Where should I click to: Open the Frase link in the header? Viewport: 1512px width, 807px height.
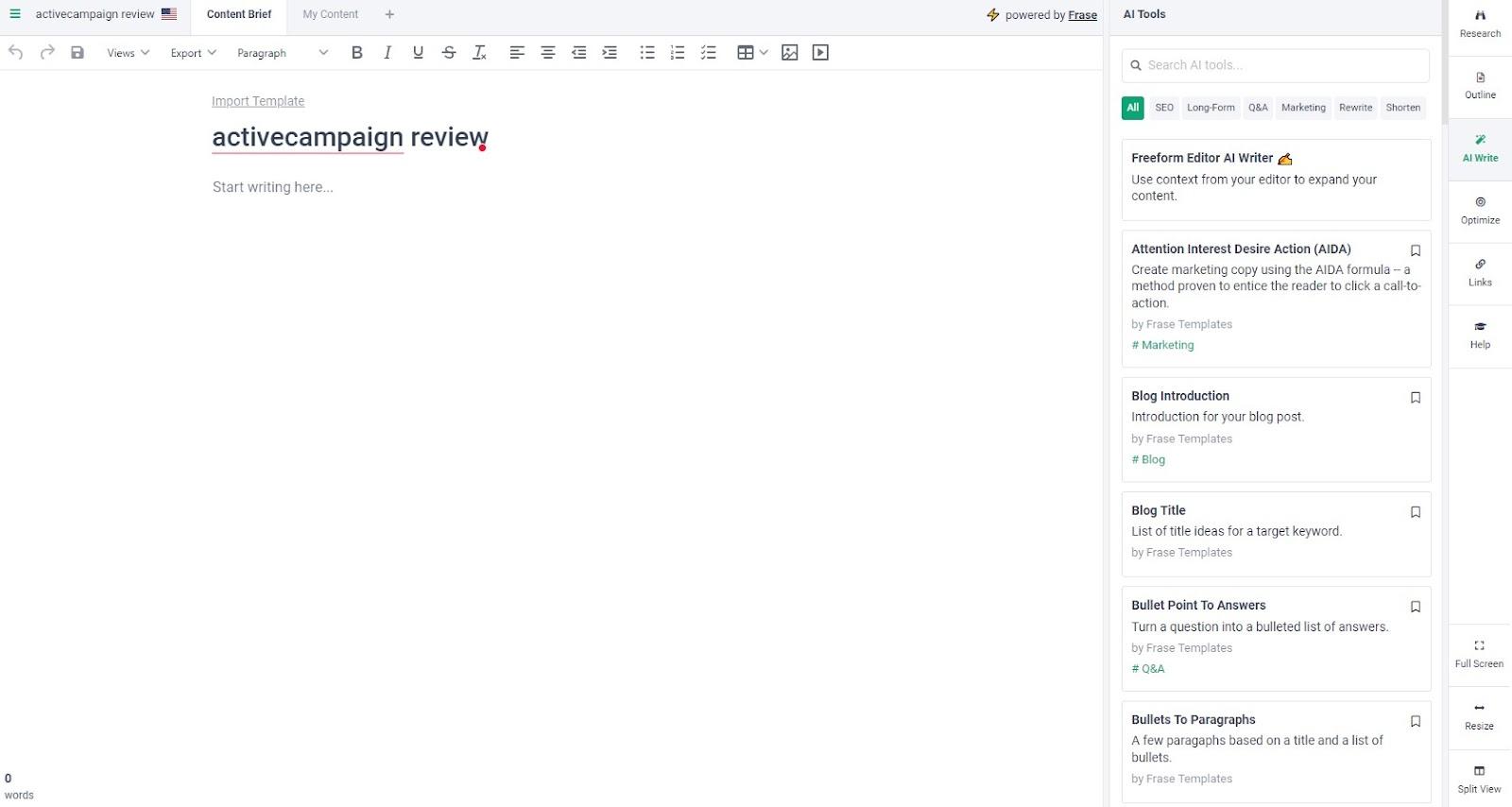pos(1082,15)
